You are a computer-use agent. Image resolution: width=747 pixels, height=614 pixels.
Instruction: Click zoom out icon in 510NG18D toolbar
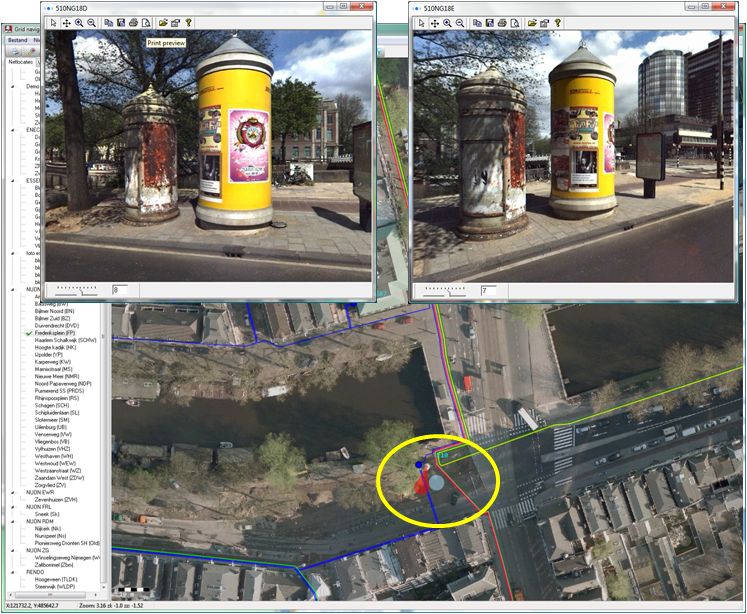tap(92, 22)
